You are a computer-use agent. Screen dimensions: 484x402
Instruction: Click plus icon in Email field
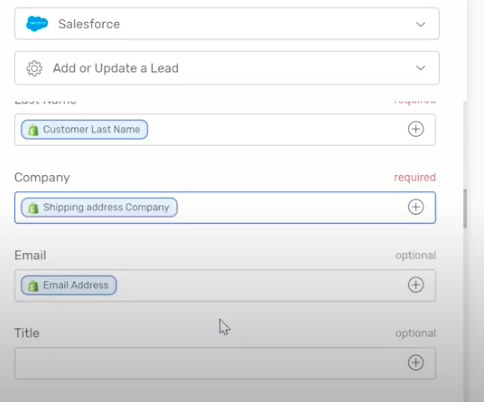[x=416, y=285]
